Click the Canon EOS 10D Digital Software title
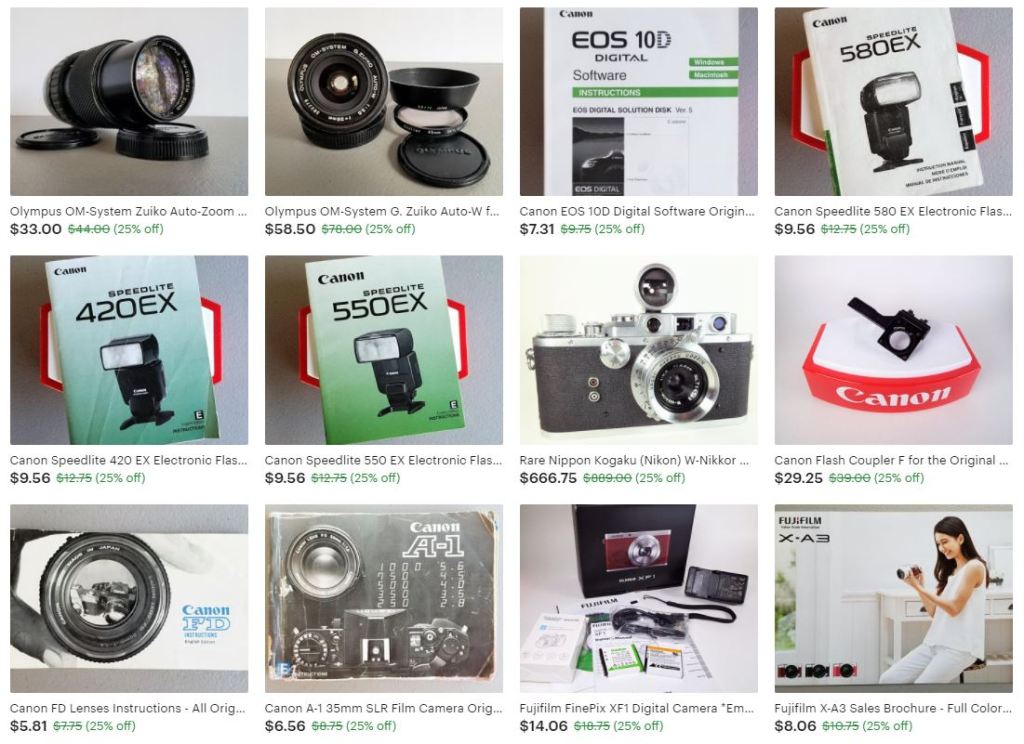 click(637, 212)
